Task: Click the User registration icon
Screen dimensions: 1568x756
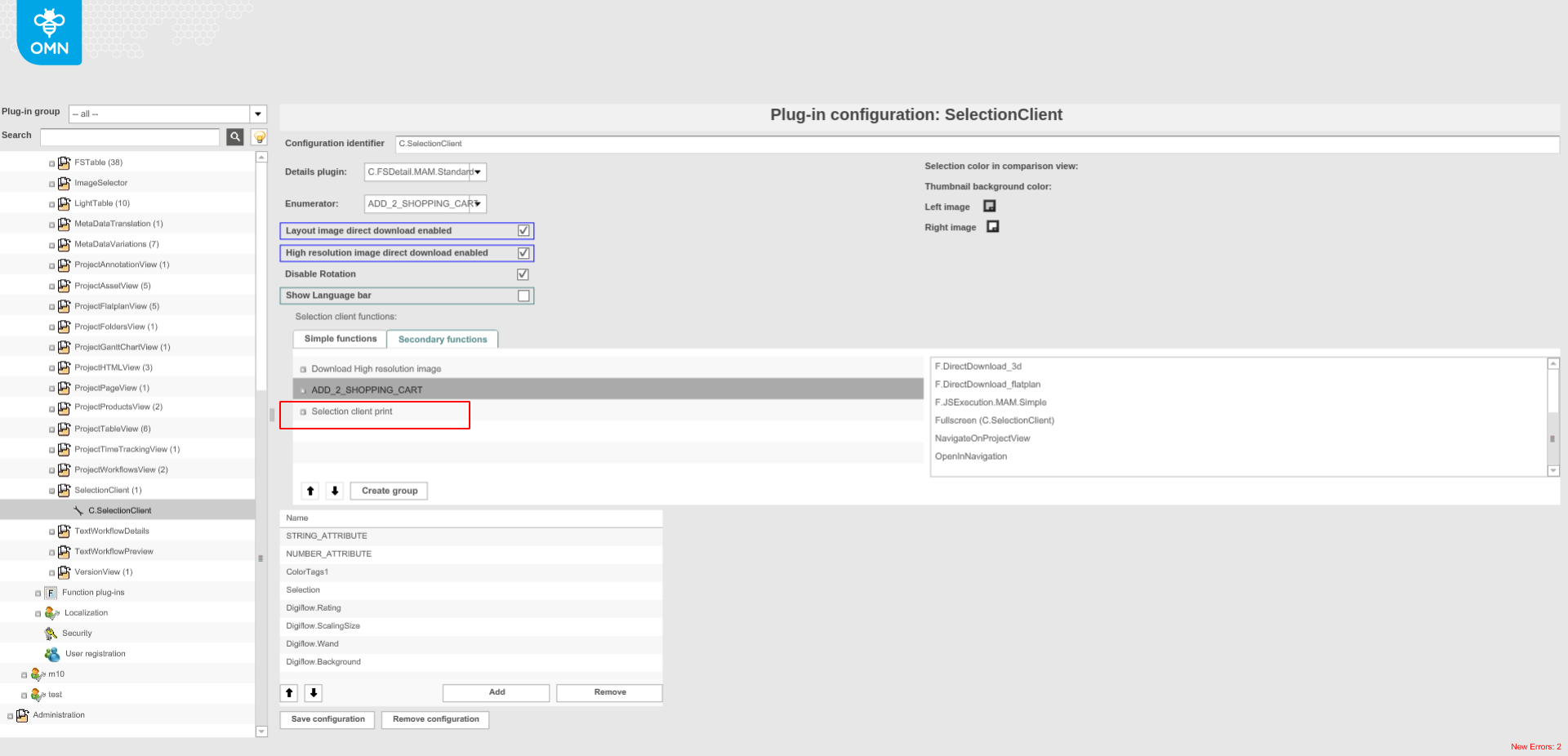Action: pyautogui.click(x=52, y=653)
